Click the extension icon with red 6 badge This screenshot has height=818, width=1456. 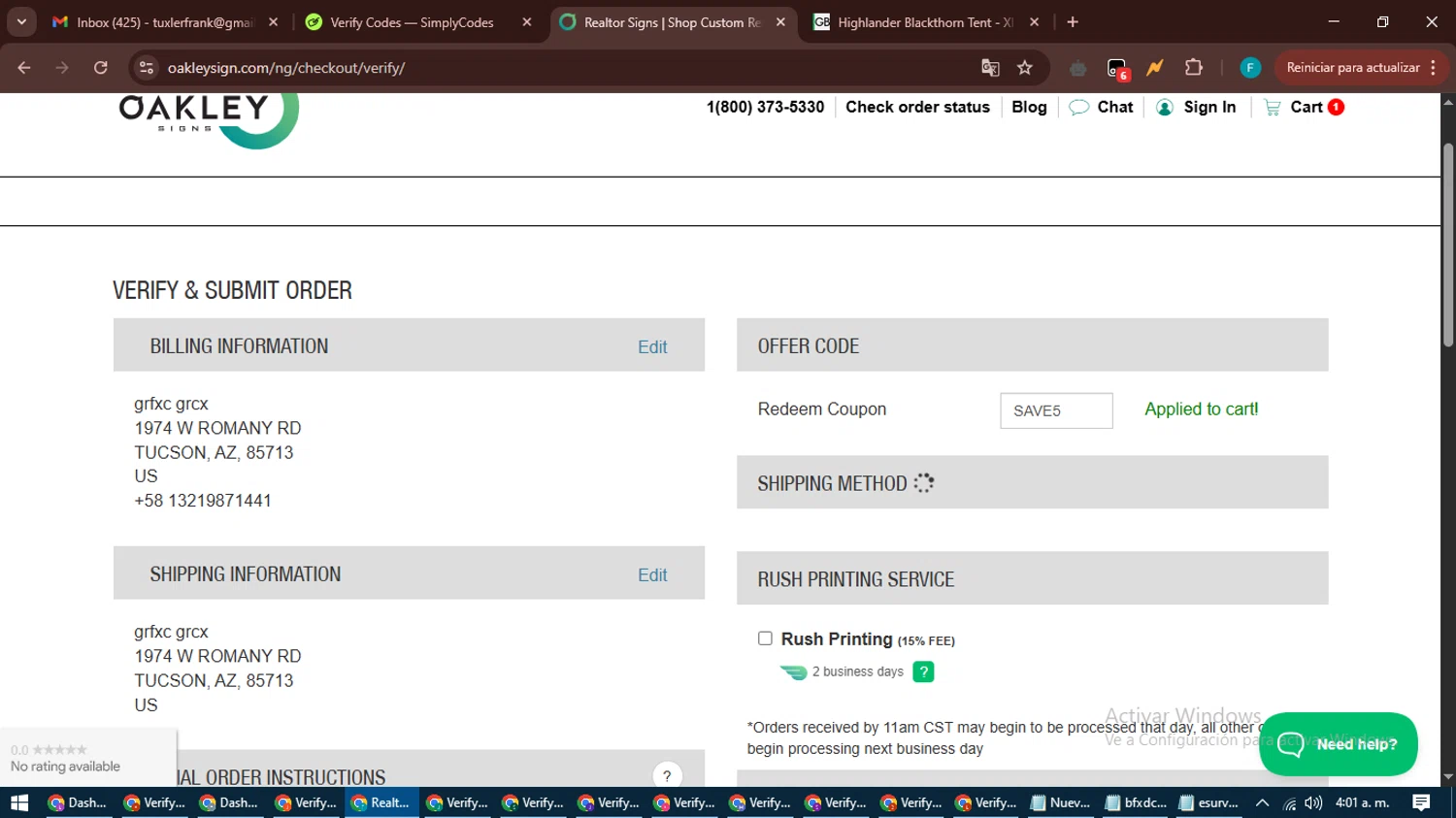point(1117,69)
